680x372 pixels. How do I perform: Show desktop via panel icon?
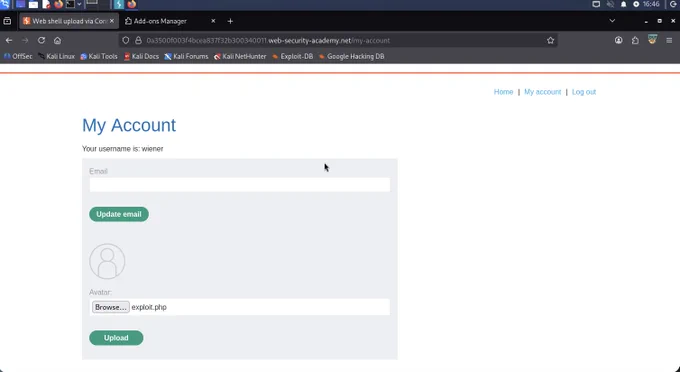click(20, 4)
